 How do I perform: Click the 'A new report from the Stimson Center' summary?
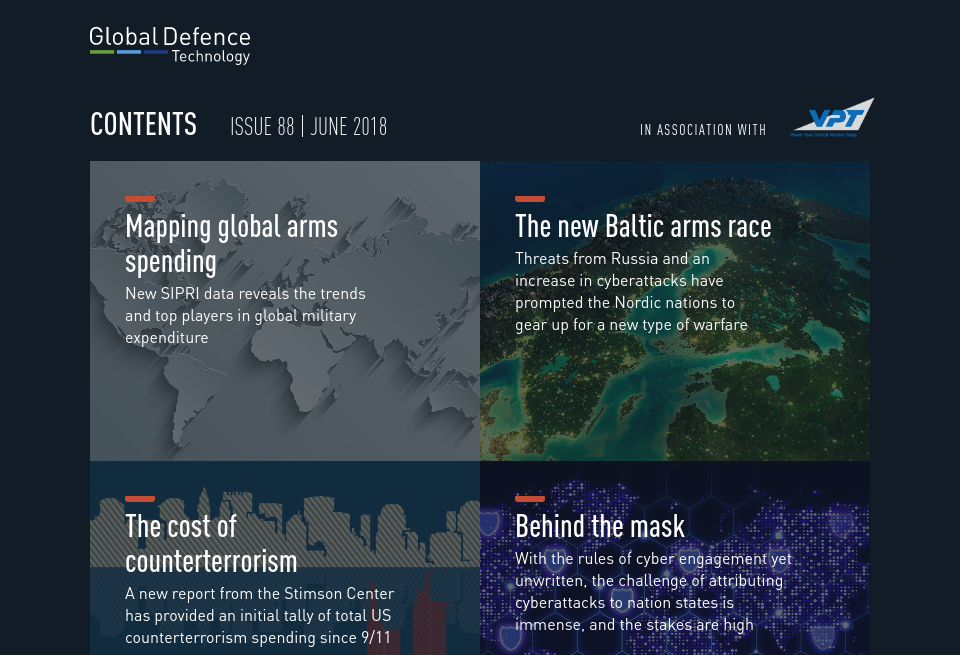coord(260,616)
